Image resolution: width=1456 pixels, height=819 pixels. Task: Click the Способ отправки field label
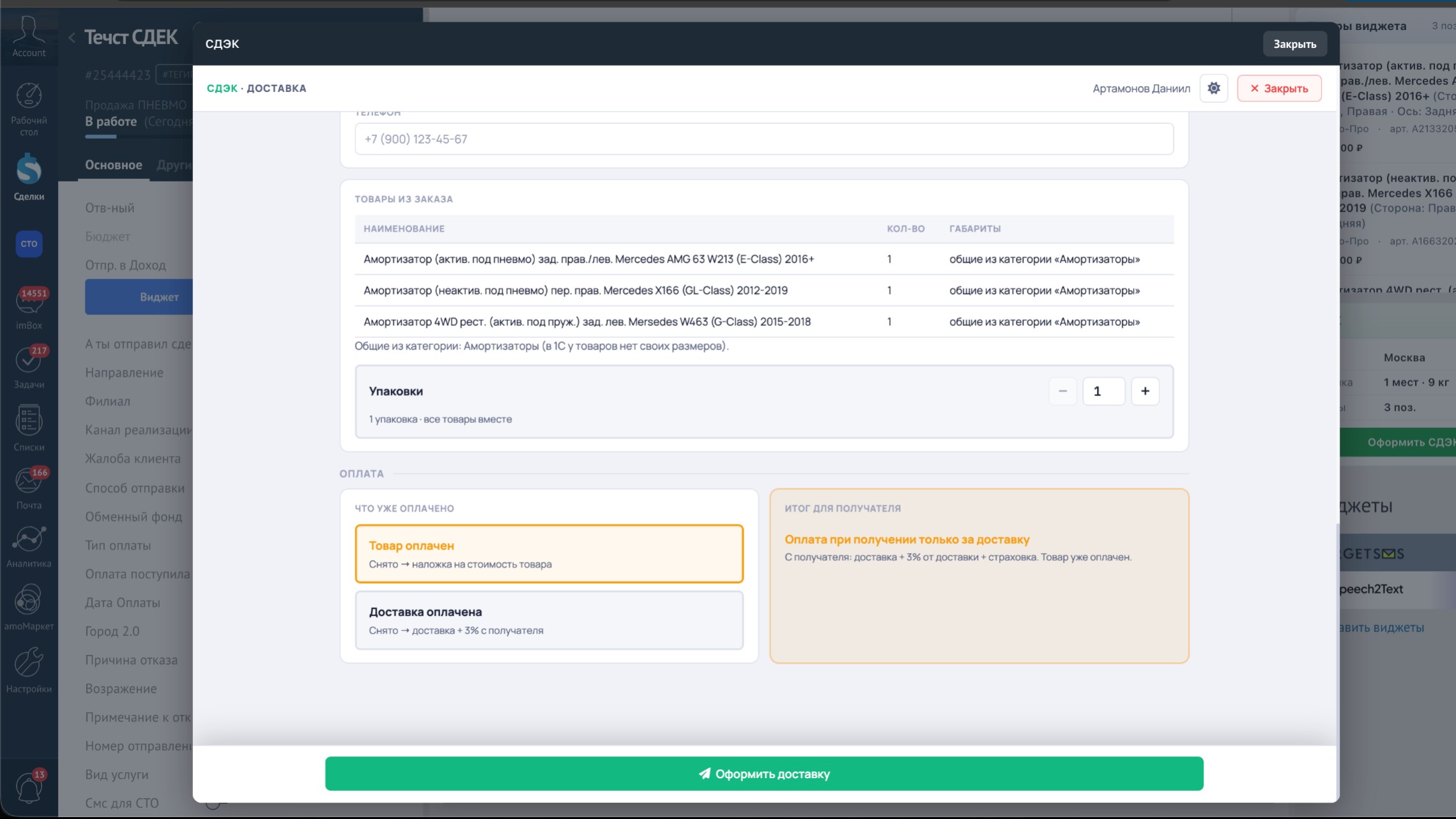[135, 488]
